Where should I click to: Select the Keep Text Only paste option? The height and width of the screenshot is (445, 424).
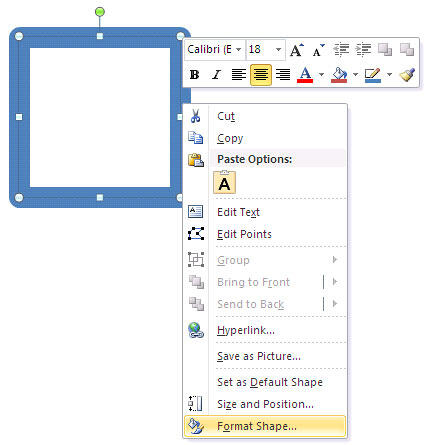point(224,182)
